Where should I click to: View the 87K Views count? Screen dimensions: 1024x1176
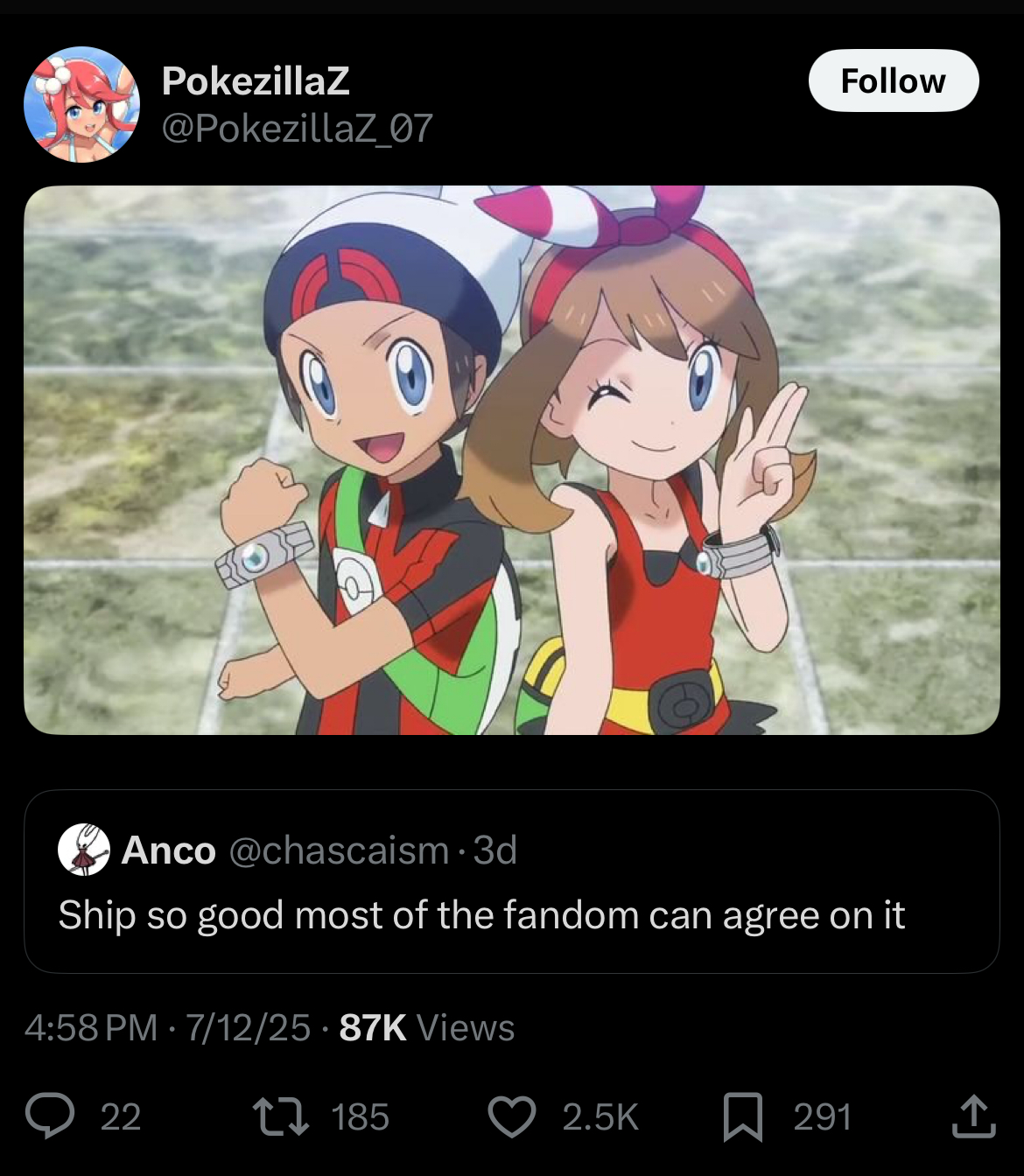tap(427, 1027)
